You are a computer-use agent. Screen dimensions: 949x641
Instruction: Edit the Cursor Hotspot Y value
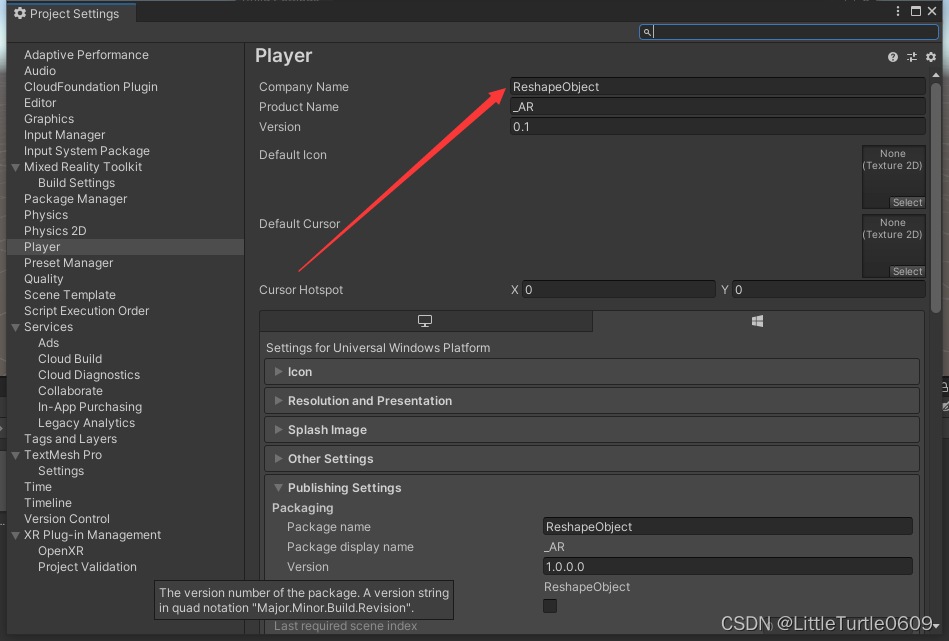[829, 289]
